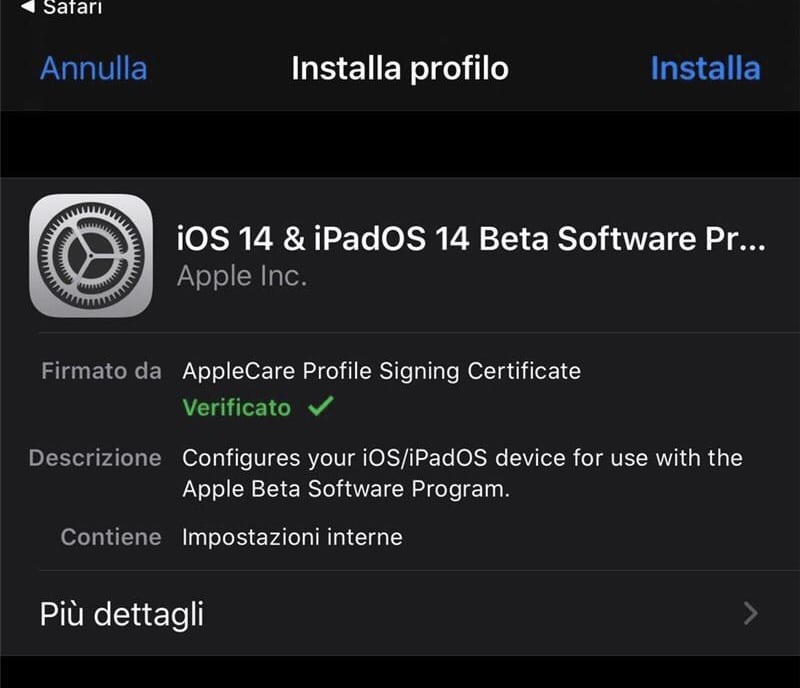Click the black band below the navigation bar
This screenshot has width=800, height=688.
400,143
